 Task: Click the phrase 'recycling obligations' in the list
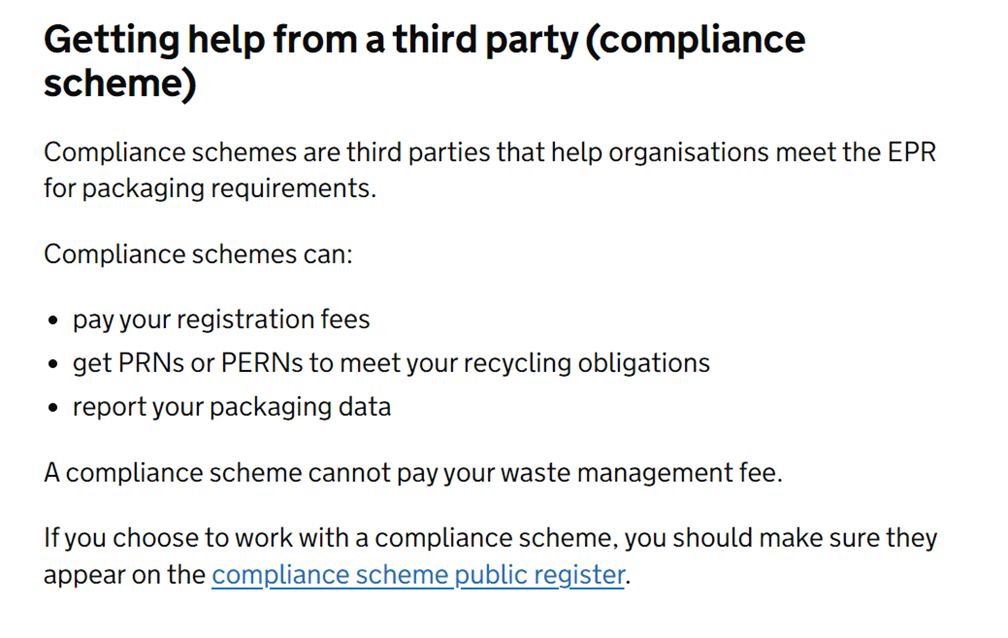pos(586,363)
